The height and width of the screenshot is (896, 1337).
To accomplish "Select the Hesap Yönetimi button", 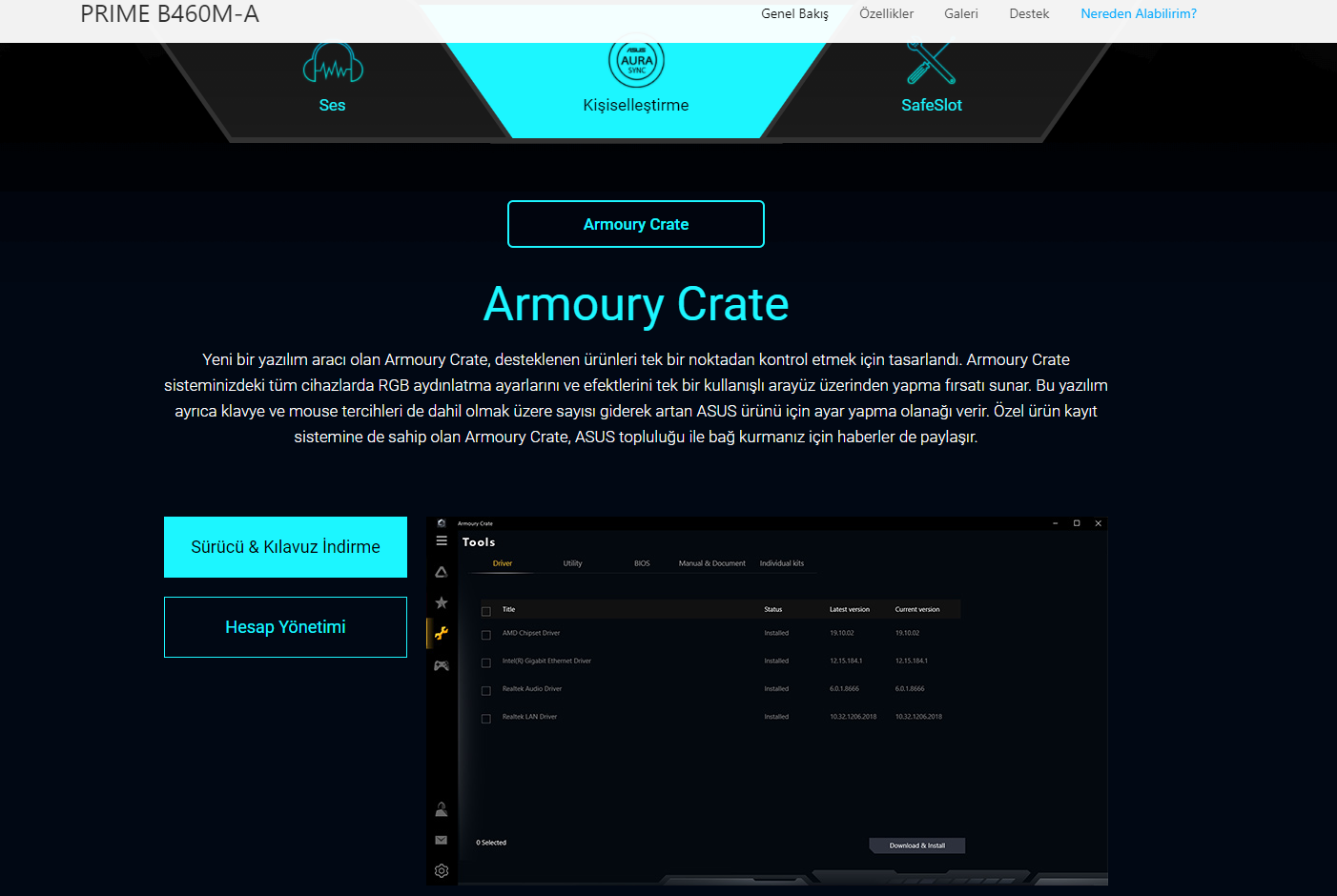I will tap(285, 627).
